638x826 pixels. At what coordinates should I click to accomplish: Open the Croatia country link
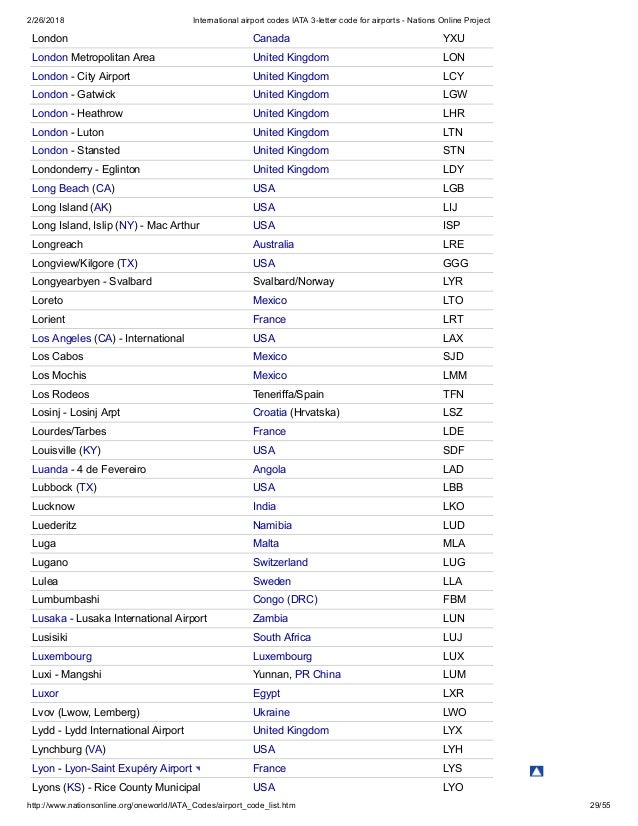pyautogui.click(x=270, y=412)
